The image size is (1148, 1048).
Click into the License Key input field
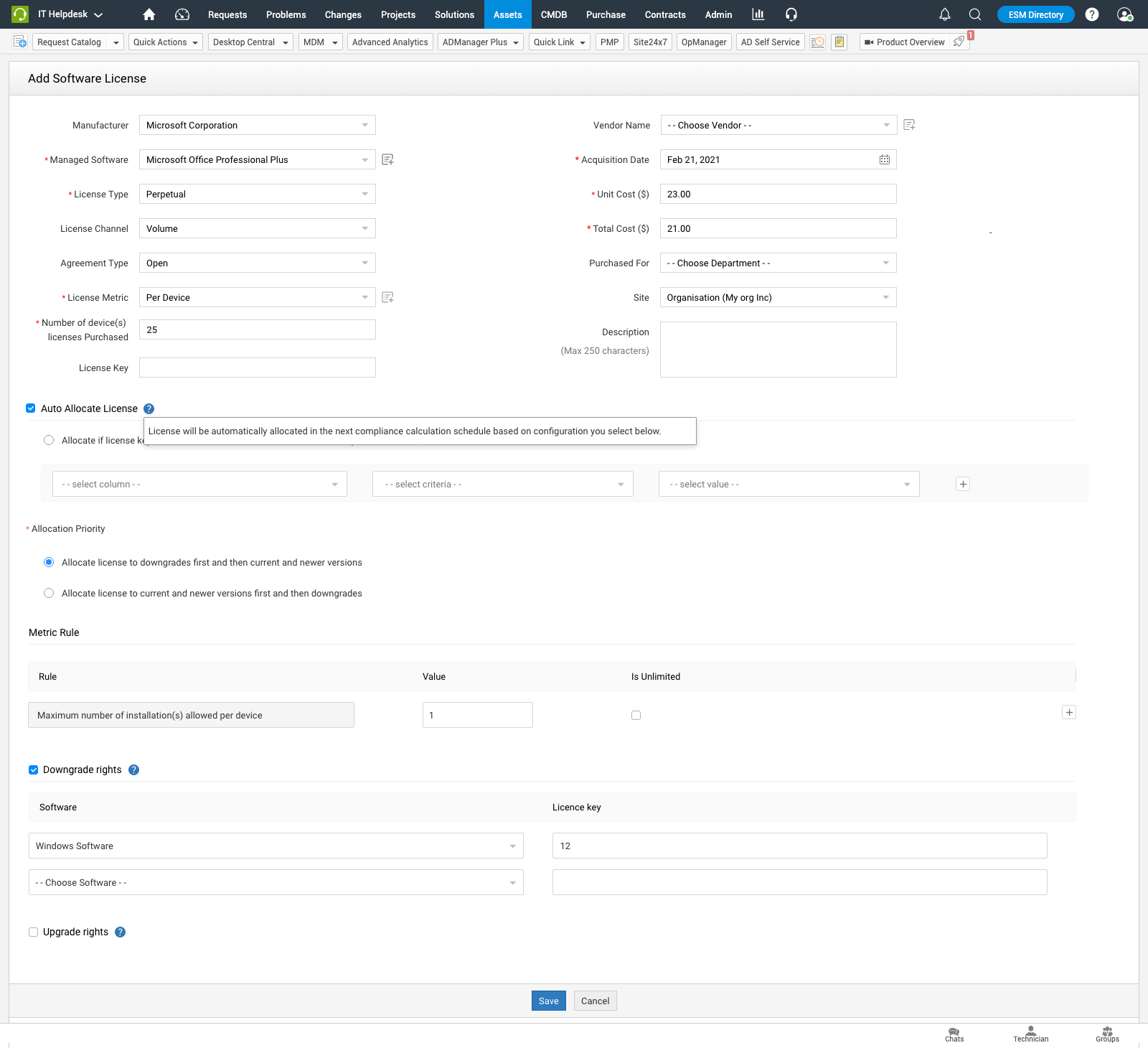click(257, 368)
